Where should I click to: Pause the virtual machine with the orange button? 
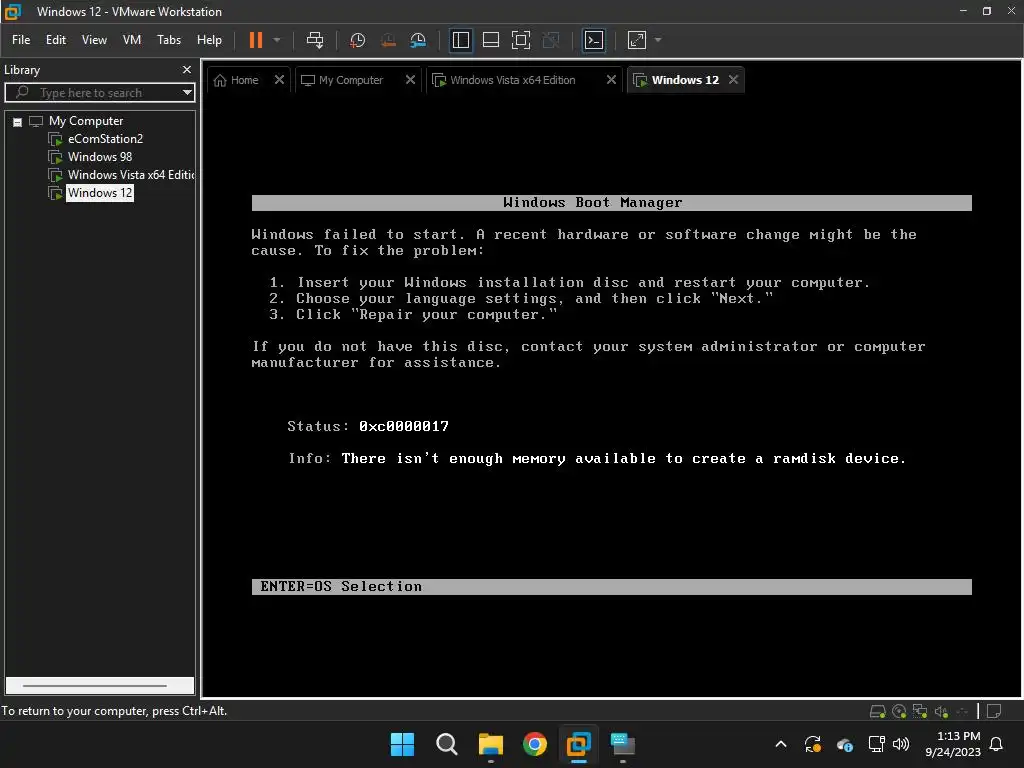[x=255, y=40]
